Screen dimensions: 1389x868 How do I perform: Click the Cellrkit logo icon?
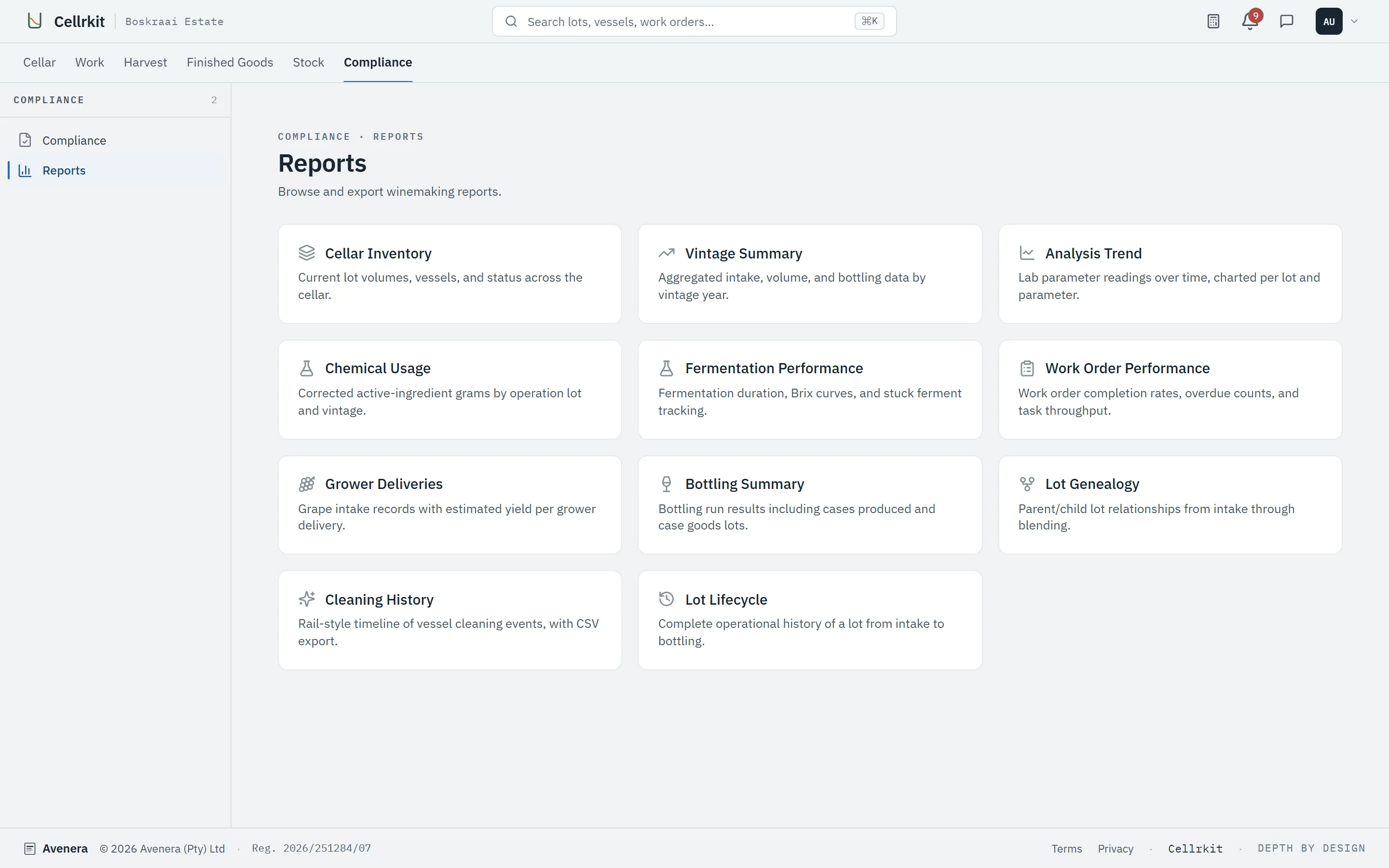(35, 21)
